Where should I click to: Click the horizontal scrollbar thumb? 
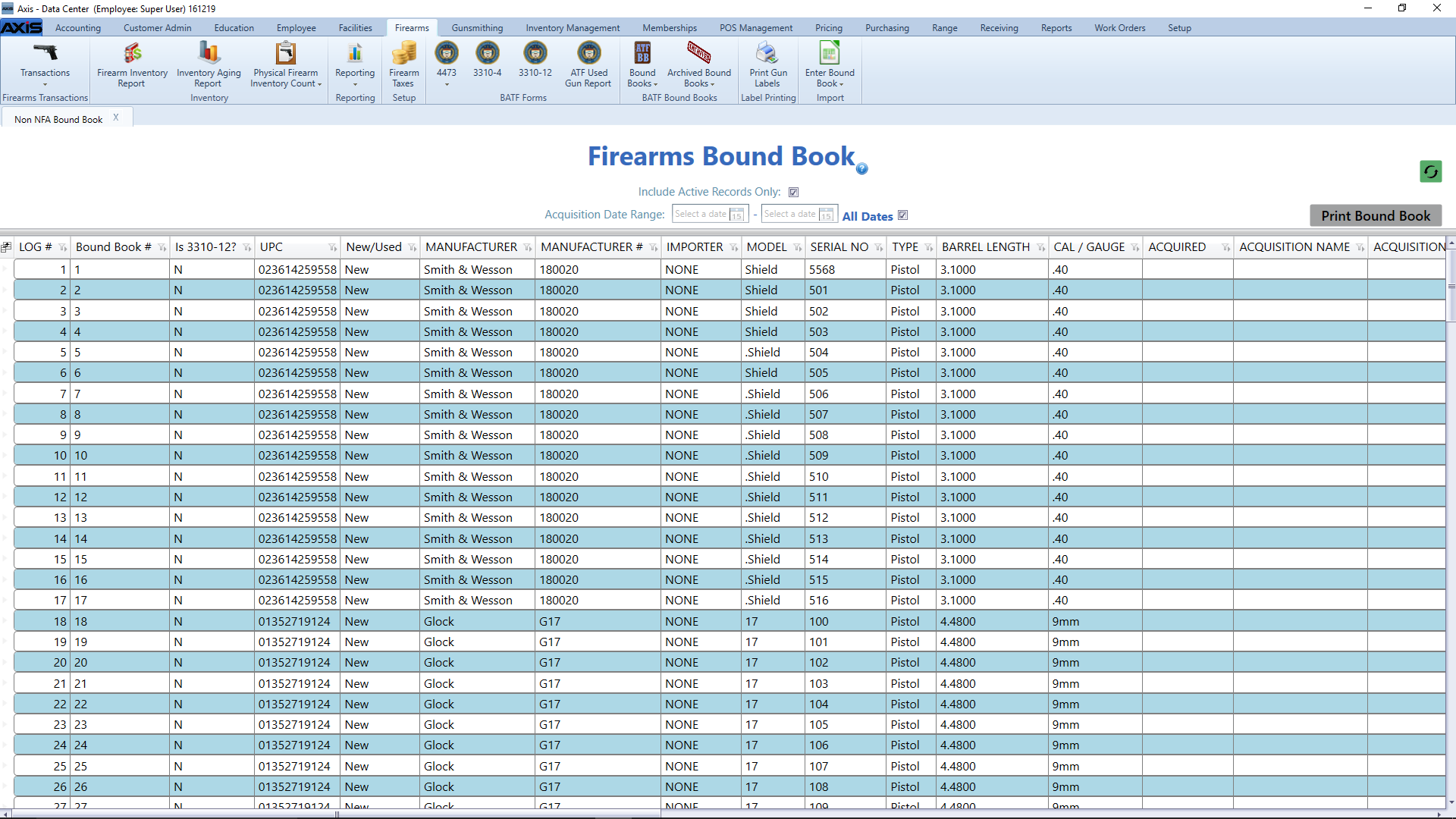pyautogui.click(x=337, y=814)
